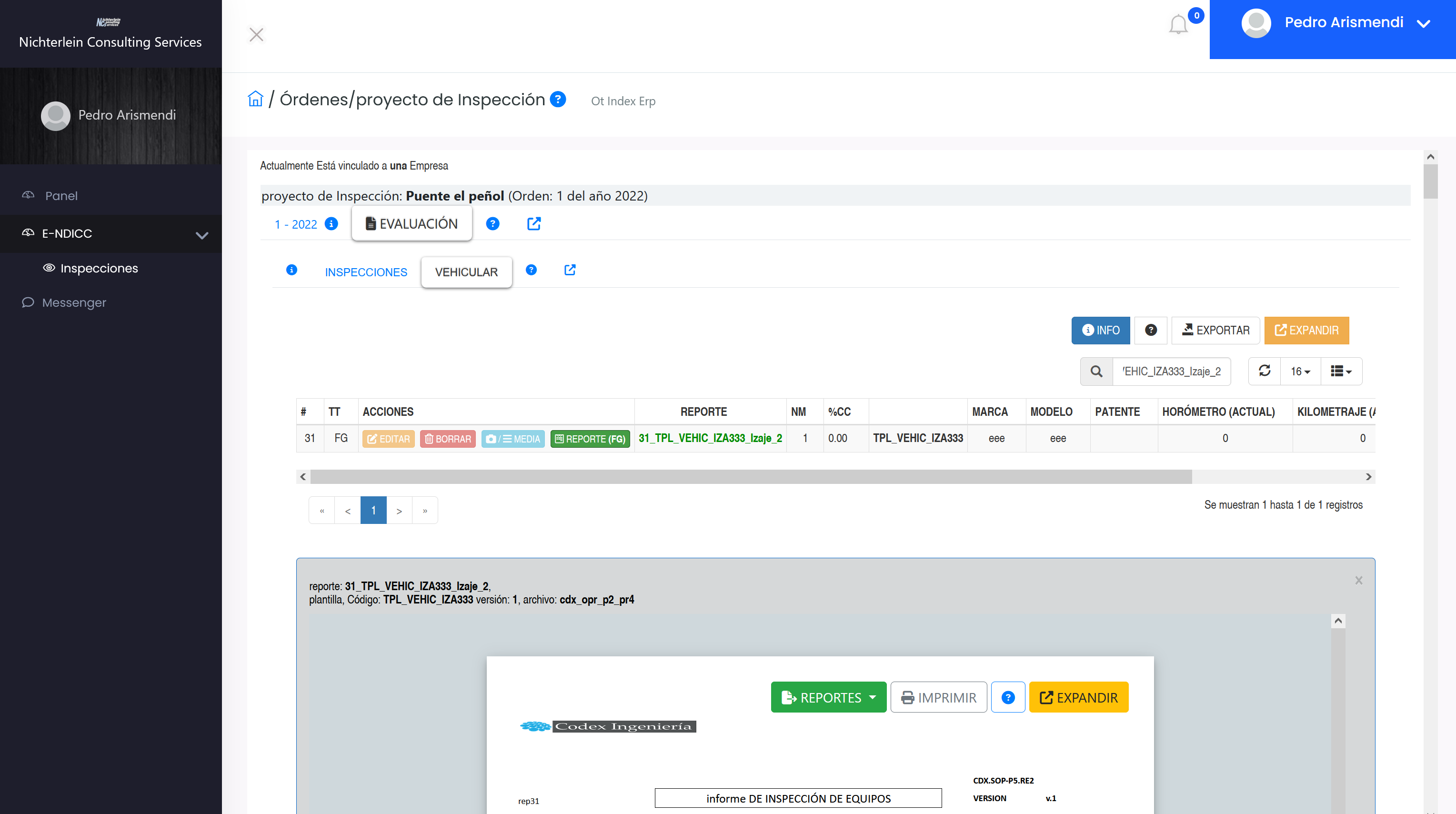Open the Pedro Arismendi user dropdown
The image size is (1456, 814).
[x=1344, y=22]
